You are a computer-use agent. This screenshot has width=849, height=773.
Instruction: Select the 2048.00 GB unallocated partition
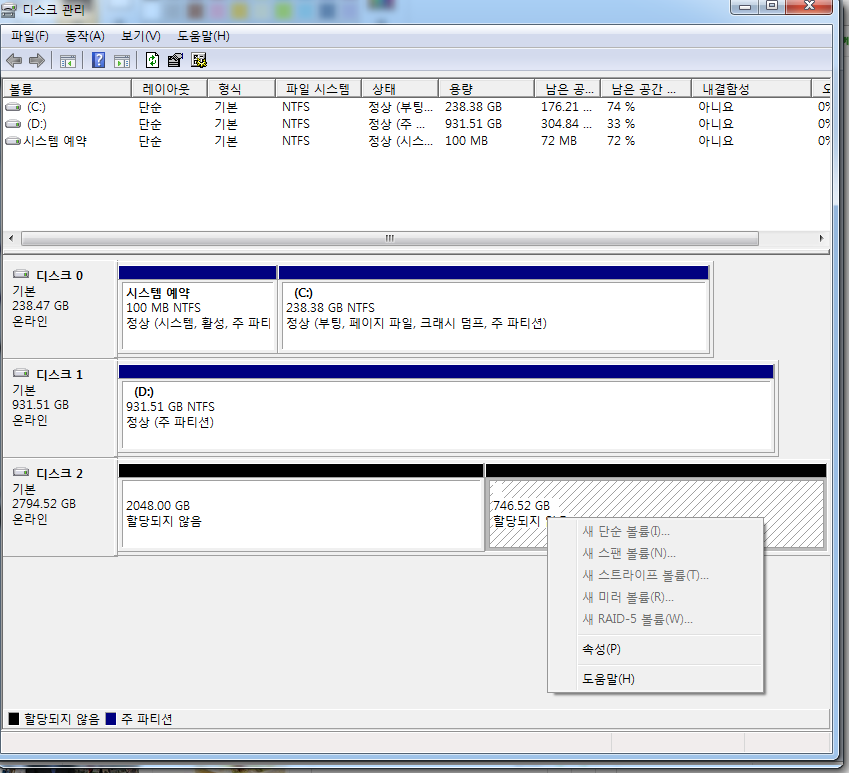(301, 514)
